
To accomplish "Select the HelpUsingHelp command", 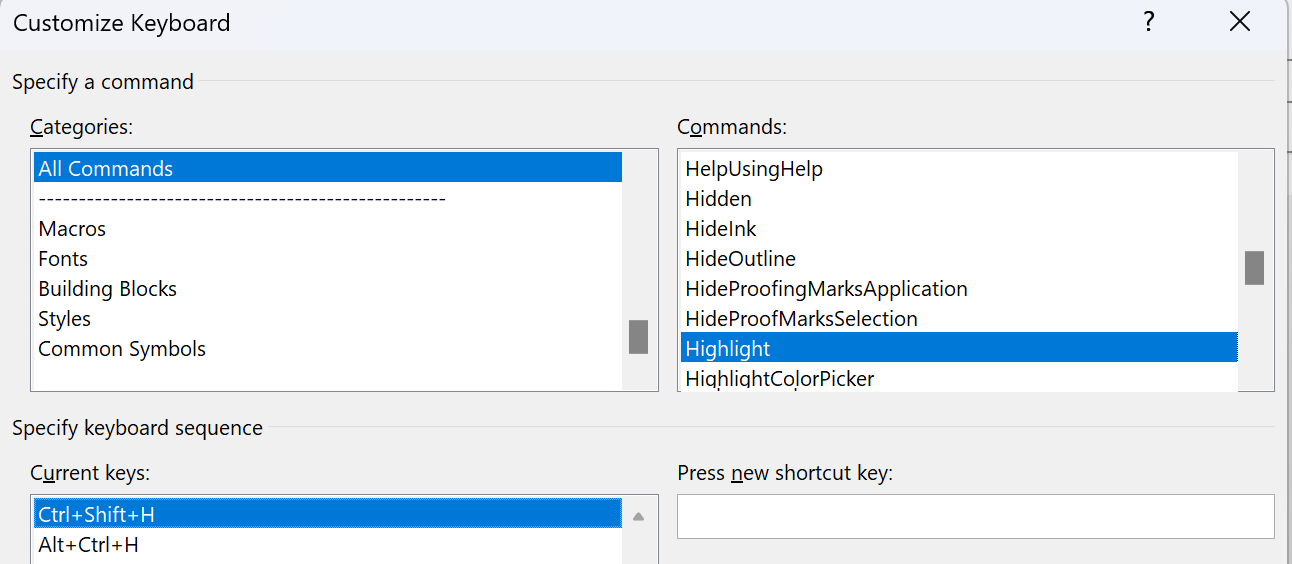I will click(754, 169).
